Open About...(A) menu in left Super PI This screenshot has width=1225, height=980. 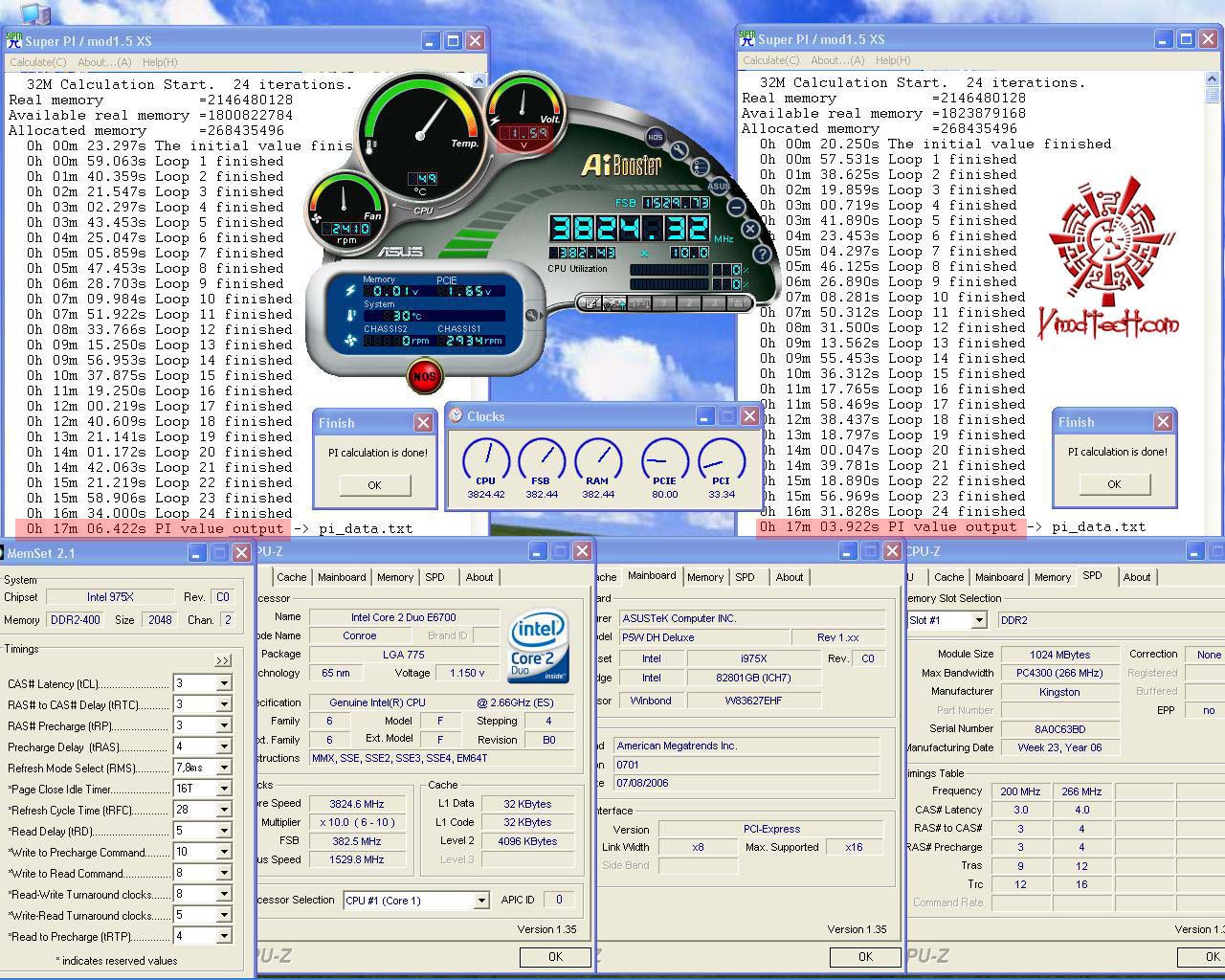[x=104, y=62]
